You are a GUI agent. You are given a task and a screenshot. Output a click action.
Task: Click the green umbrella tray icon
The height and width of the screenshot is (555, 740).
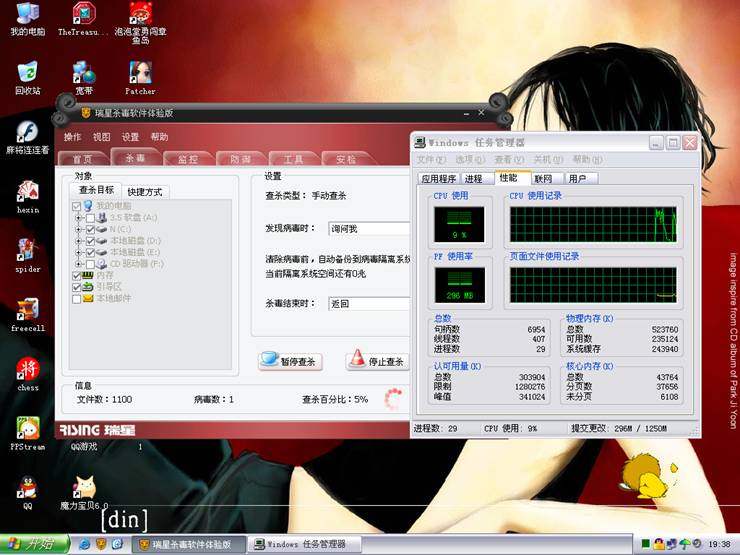pyautogui.click(x=684, y=544)
